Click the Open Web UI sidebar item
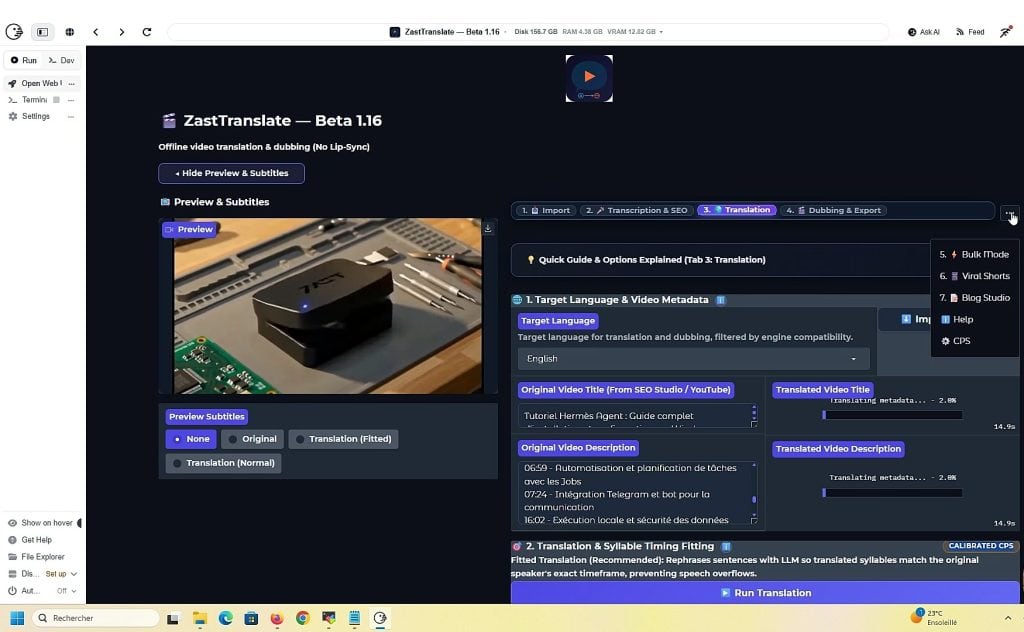 pyautogui.click(x=35, y=83)
